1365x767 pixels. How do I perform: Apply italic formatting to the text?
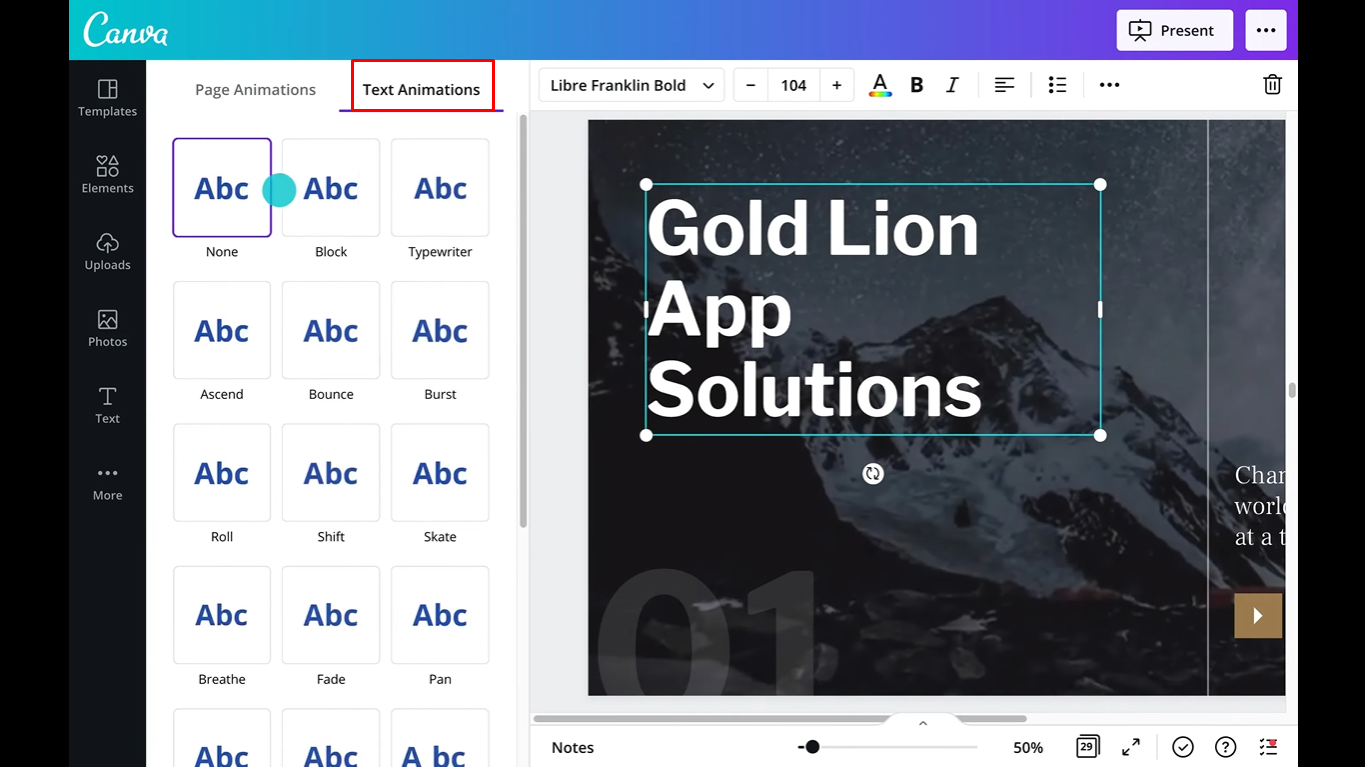point(952,85)
